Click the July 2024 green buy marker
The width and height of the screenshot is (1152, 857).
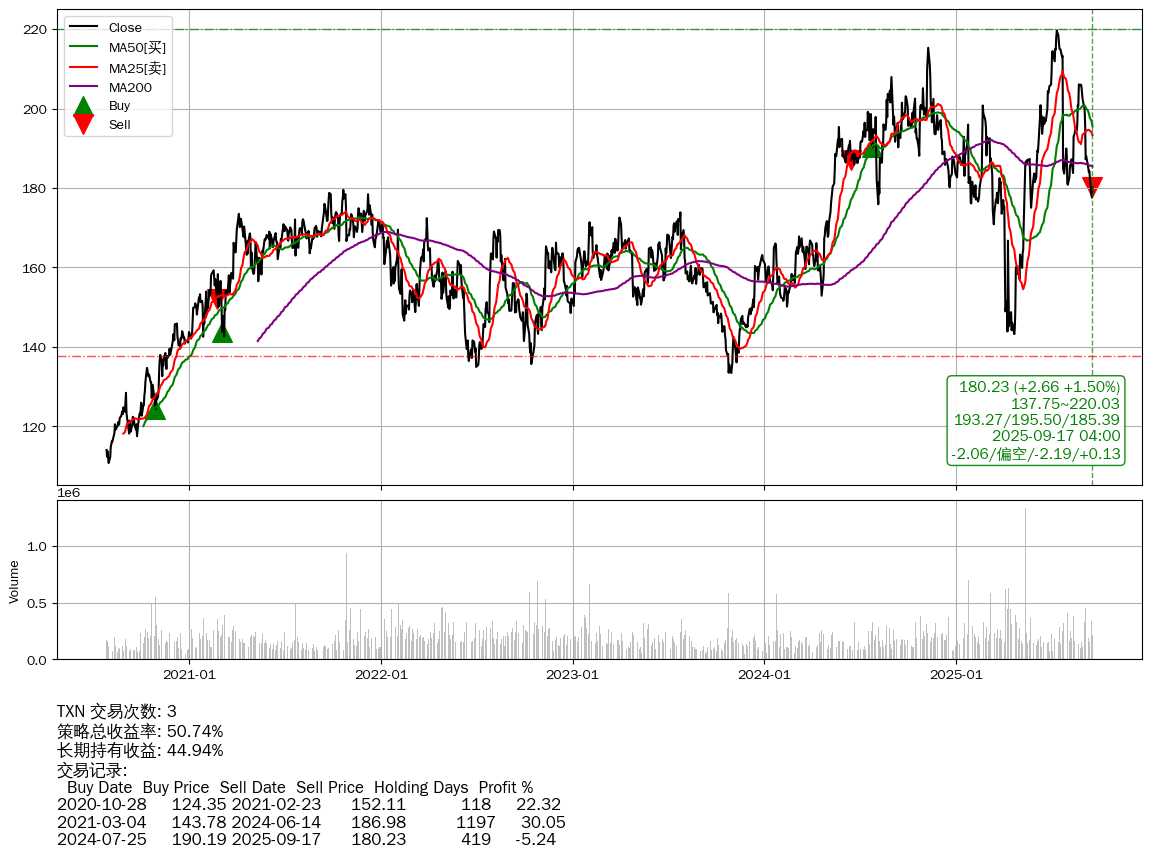tap(872, 148)
